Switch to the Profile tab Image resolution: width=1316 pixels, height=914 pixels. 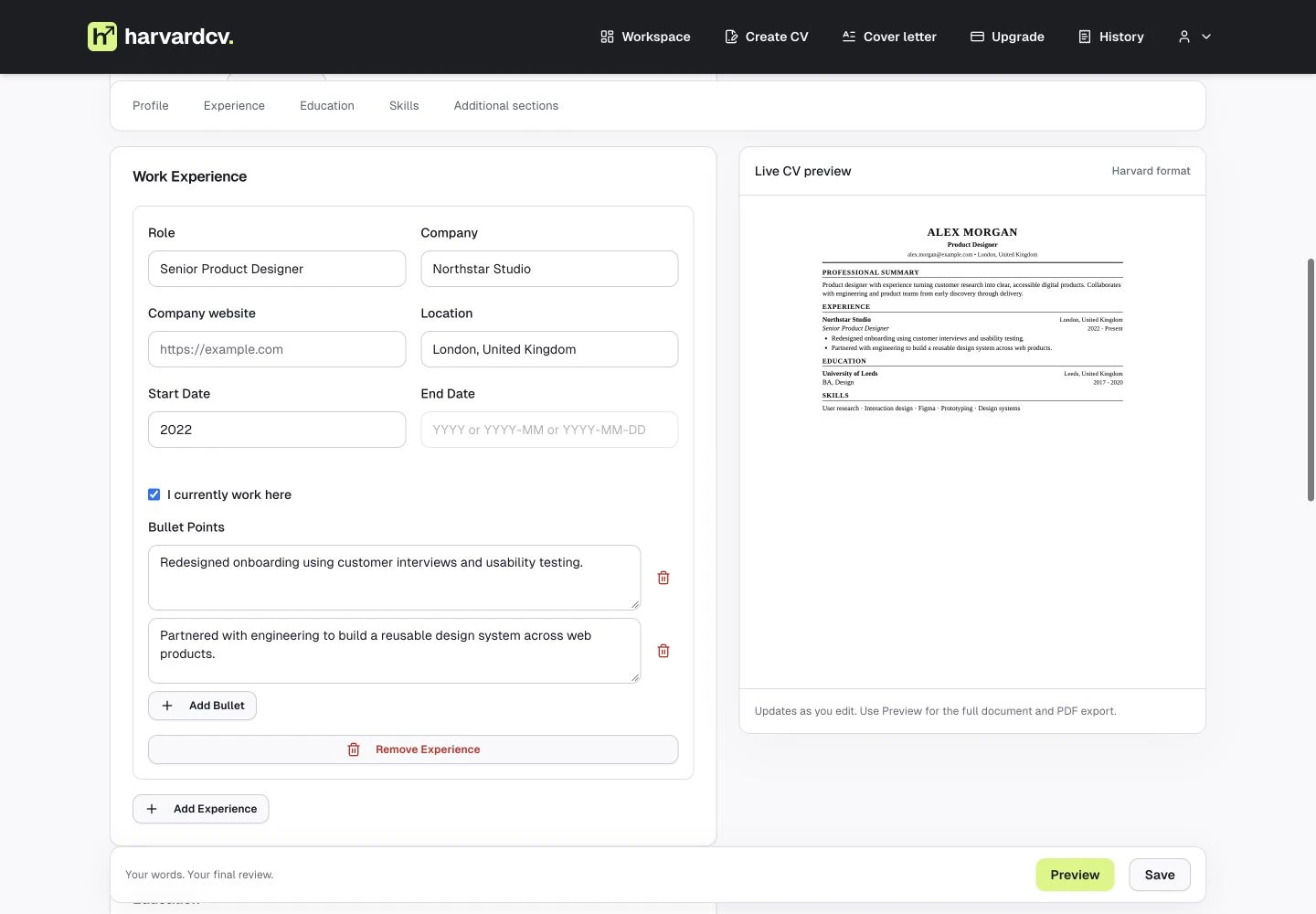click(151, 106)
